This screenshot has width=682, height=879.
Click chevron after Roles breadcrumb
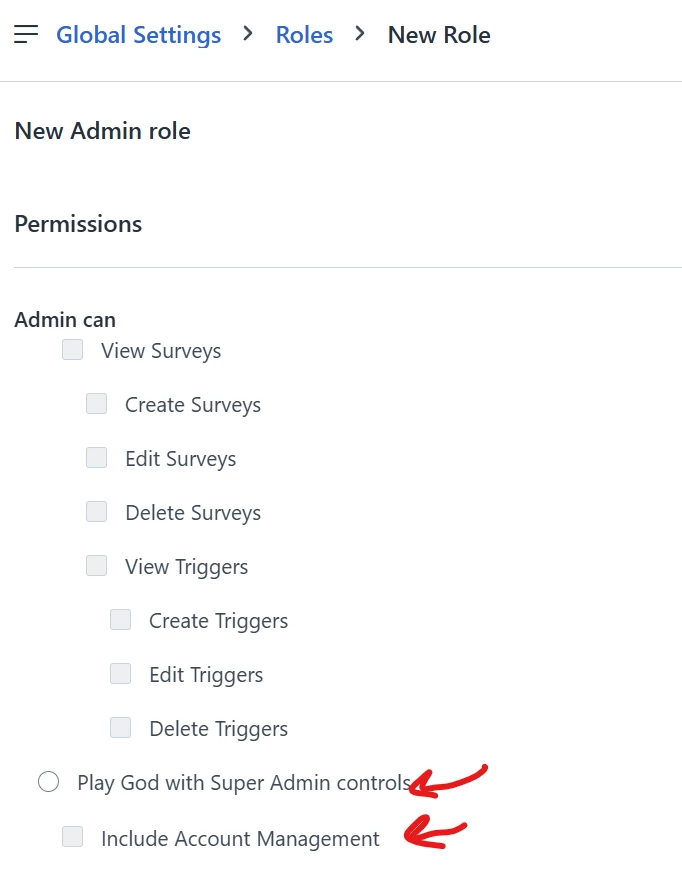(360, 34)
